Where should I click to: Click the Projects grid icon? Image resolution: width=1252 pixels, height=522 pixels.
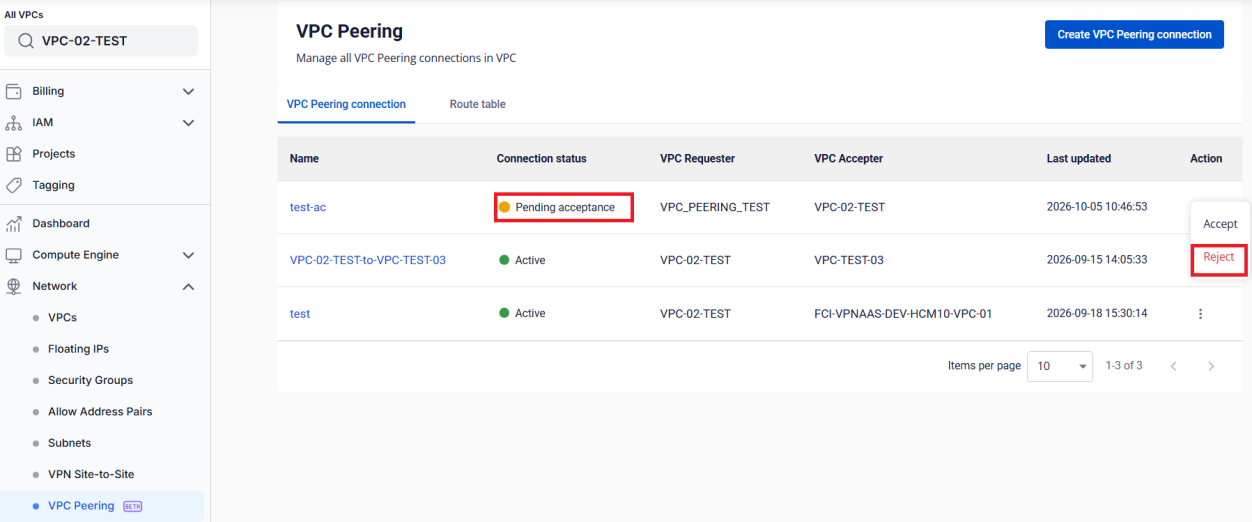pos(14,154)
